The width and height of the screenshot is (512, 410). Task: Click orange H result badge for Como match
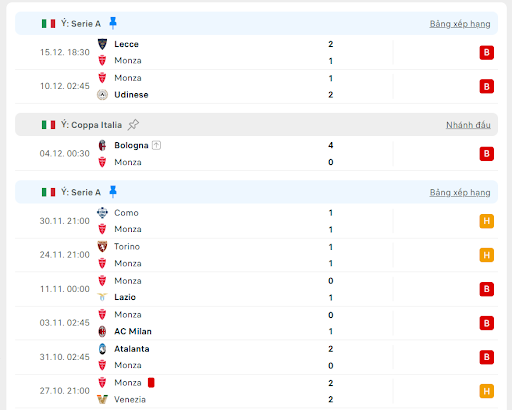click(x=486, y=221)
